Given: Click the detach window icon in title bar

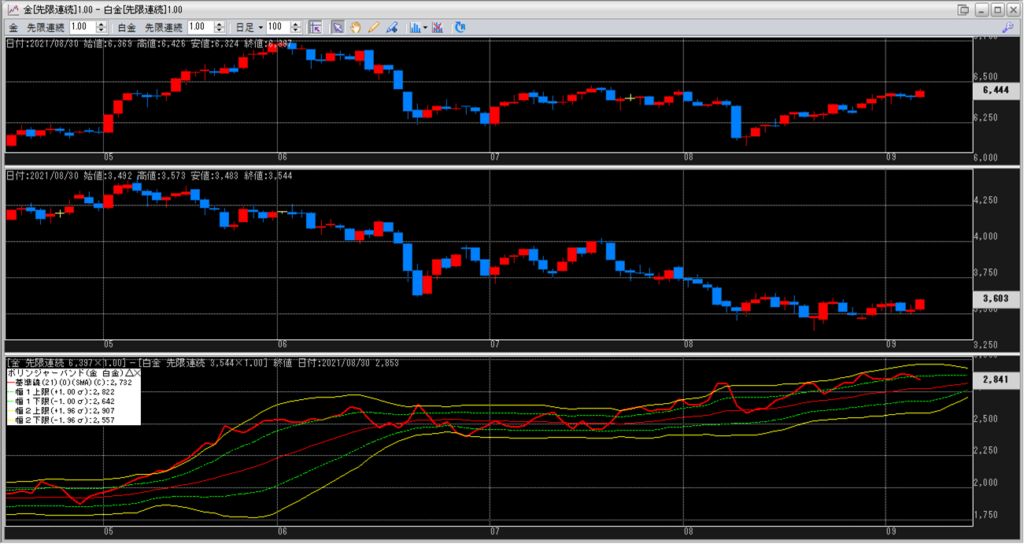Looking at the screenshot, I should 964,8.
